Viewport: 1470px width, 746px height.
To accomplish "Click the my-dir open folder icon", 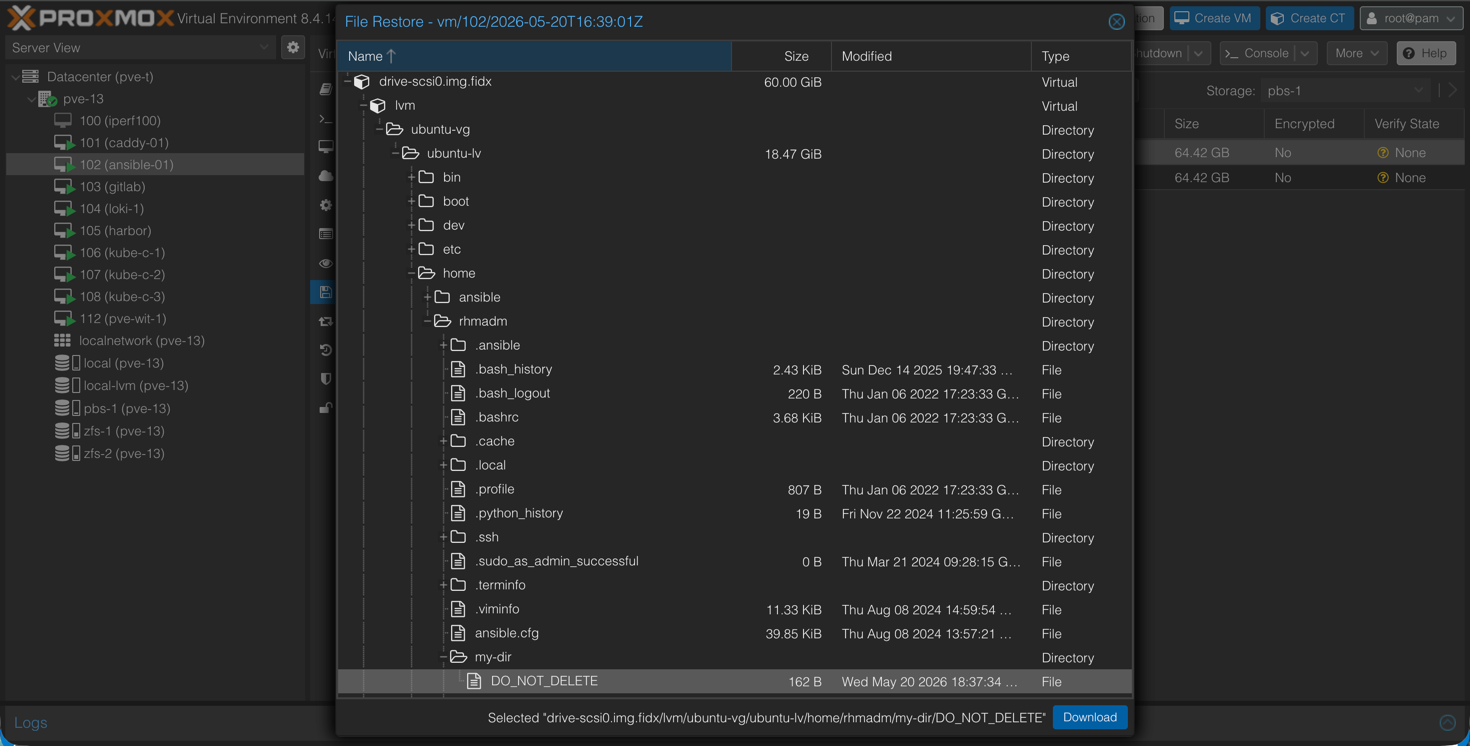I will tap(458, 658).
